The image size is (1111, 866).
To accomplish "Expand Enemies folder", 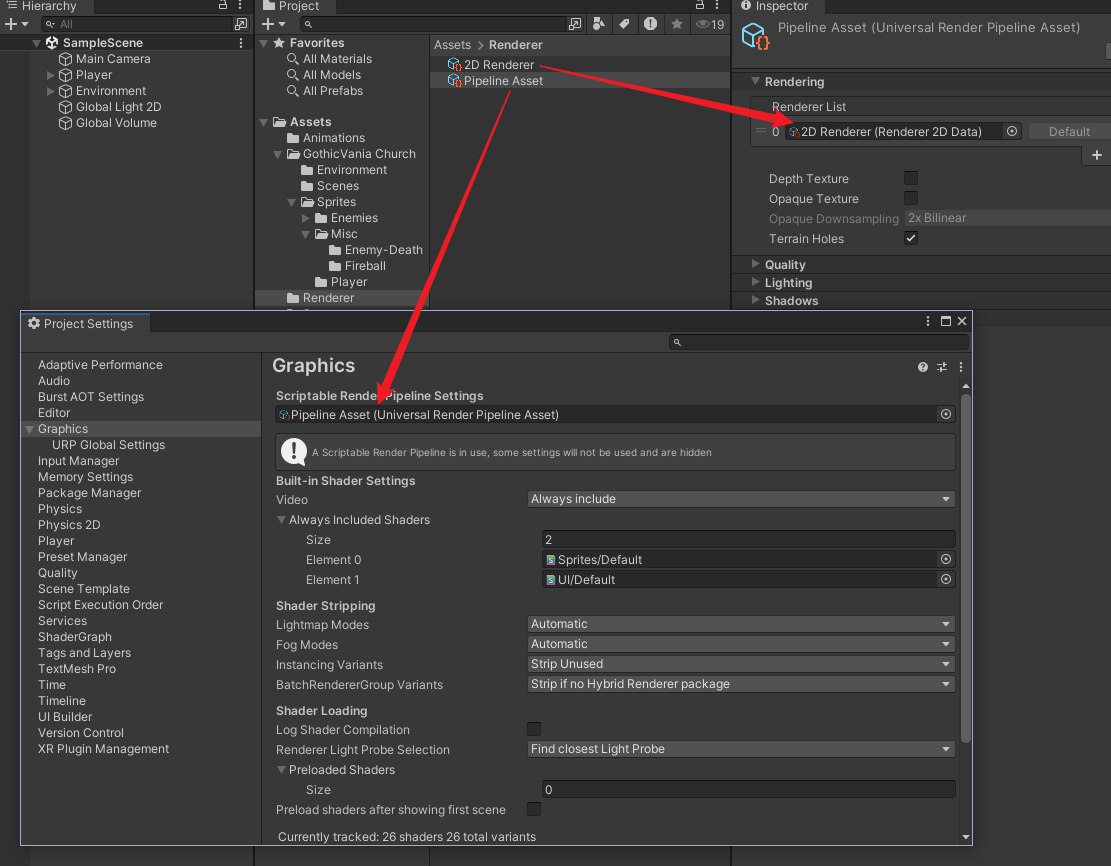I will pos(305,218).
